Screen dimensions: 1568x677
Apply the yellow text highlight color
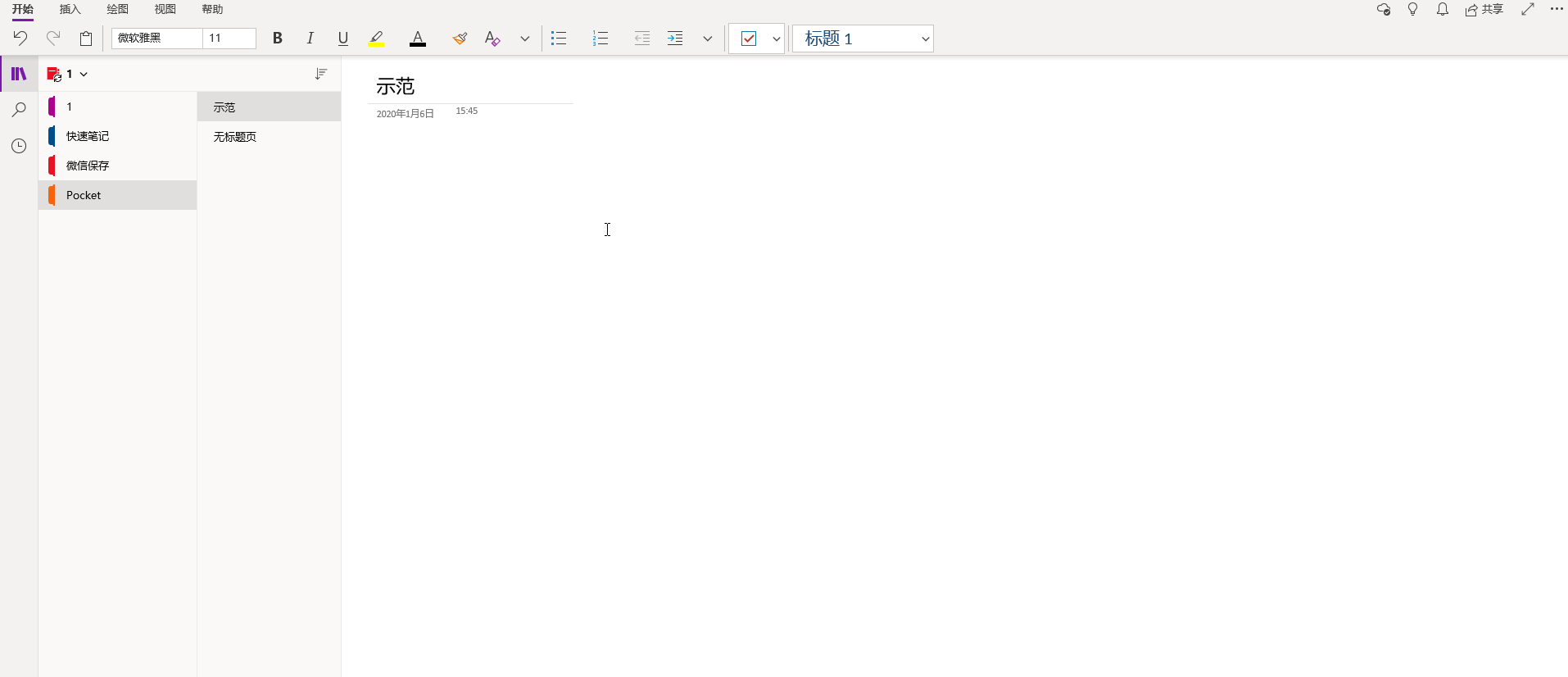point(376,39)
